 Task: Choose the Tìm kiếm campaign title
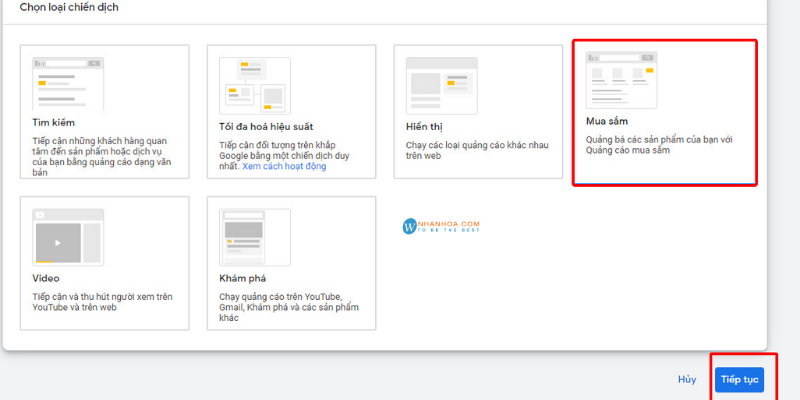54,123
